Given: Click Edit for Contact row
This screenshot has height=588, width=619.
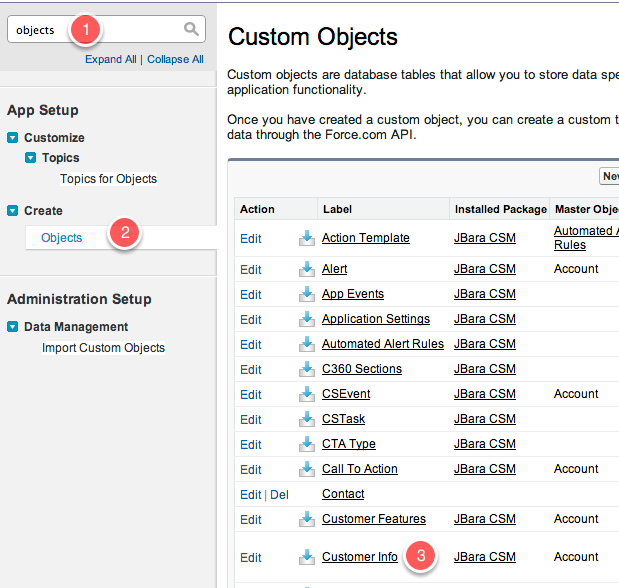Looking at the screenshot, I should point(251,495).
